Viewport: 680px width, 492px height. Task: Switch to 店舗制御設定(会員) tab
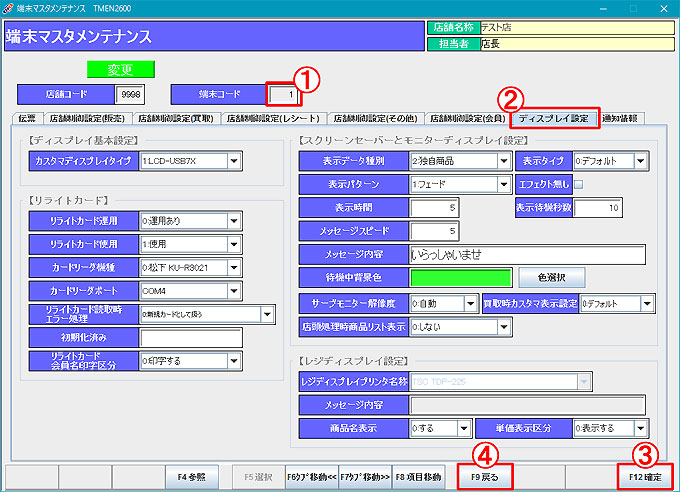pyautogui.click(x=468, y=118)
